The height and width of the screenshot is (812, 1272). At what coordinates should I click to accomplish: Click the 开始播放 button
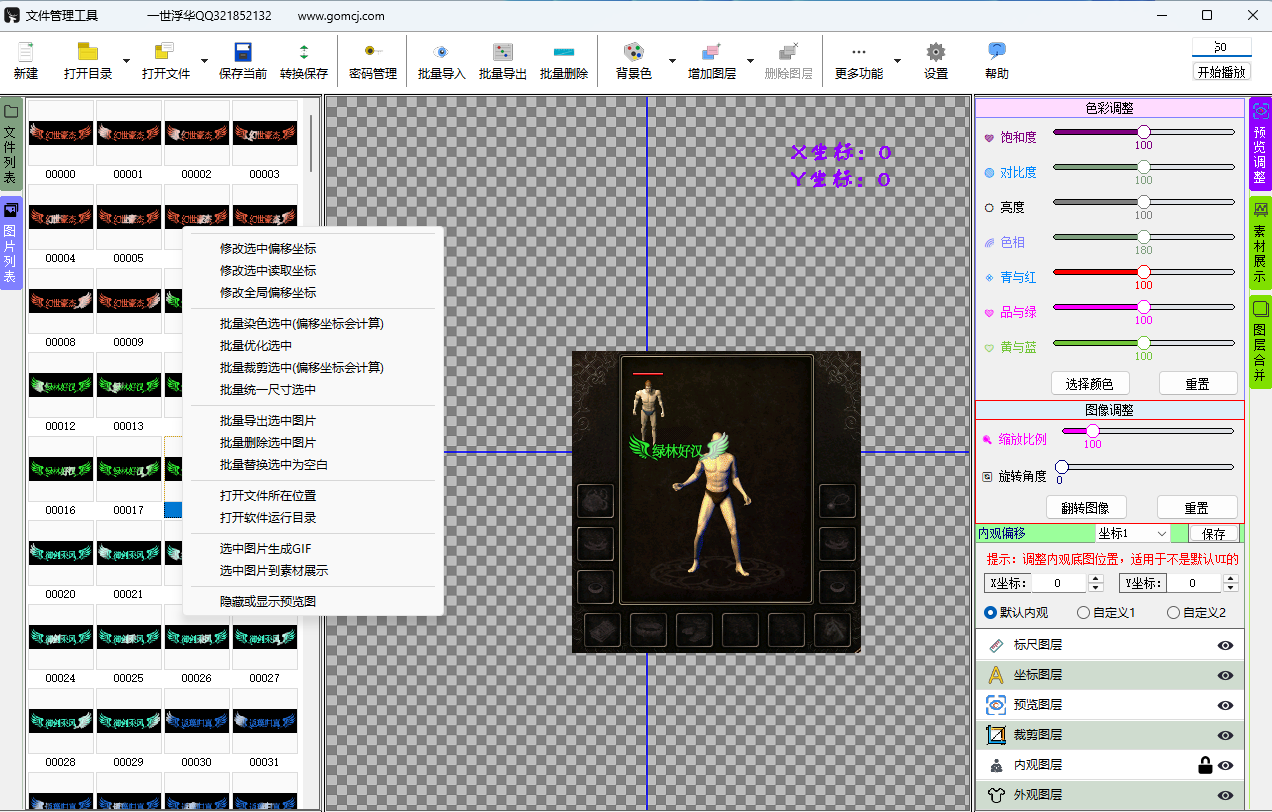coord(1222,72)
